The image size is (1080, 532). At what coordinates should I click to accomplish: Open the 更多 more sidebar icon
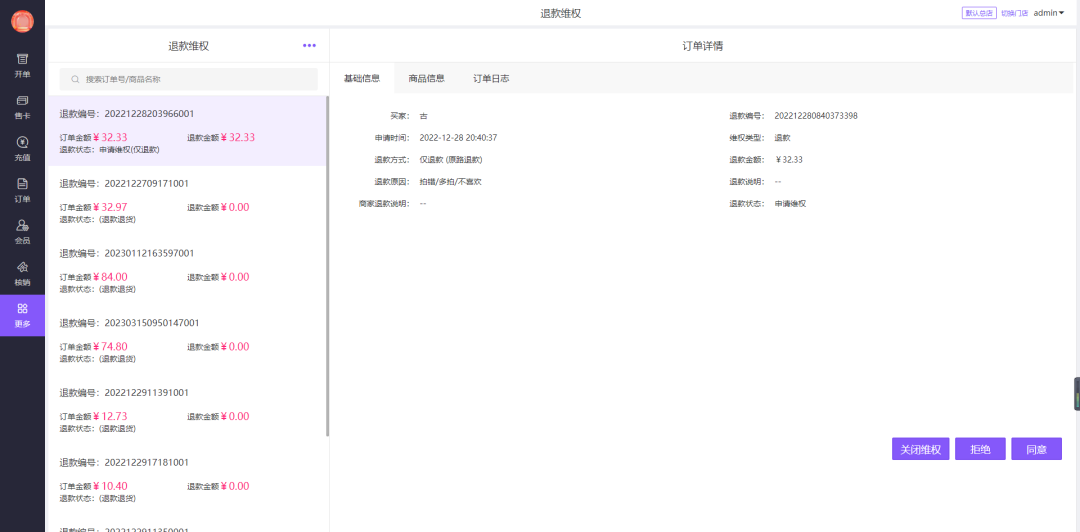pyautogui.click(x=22, y=315)
